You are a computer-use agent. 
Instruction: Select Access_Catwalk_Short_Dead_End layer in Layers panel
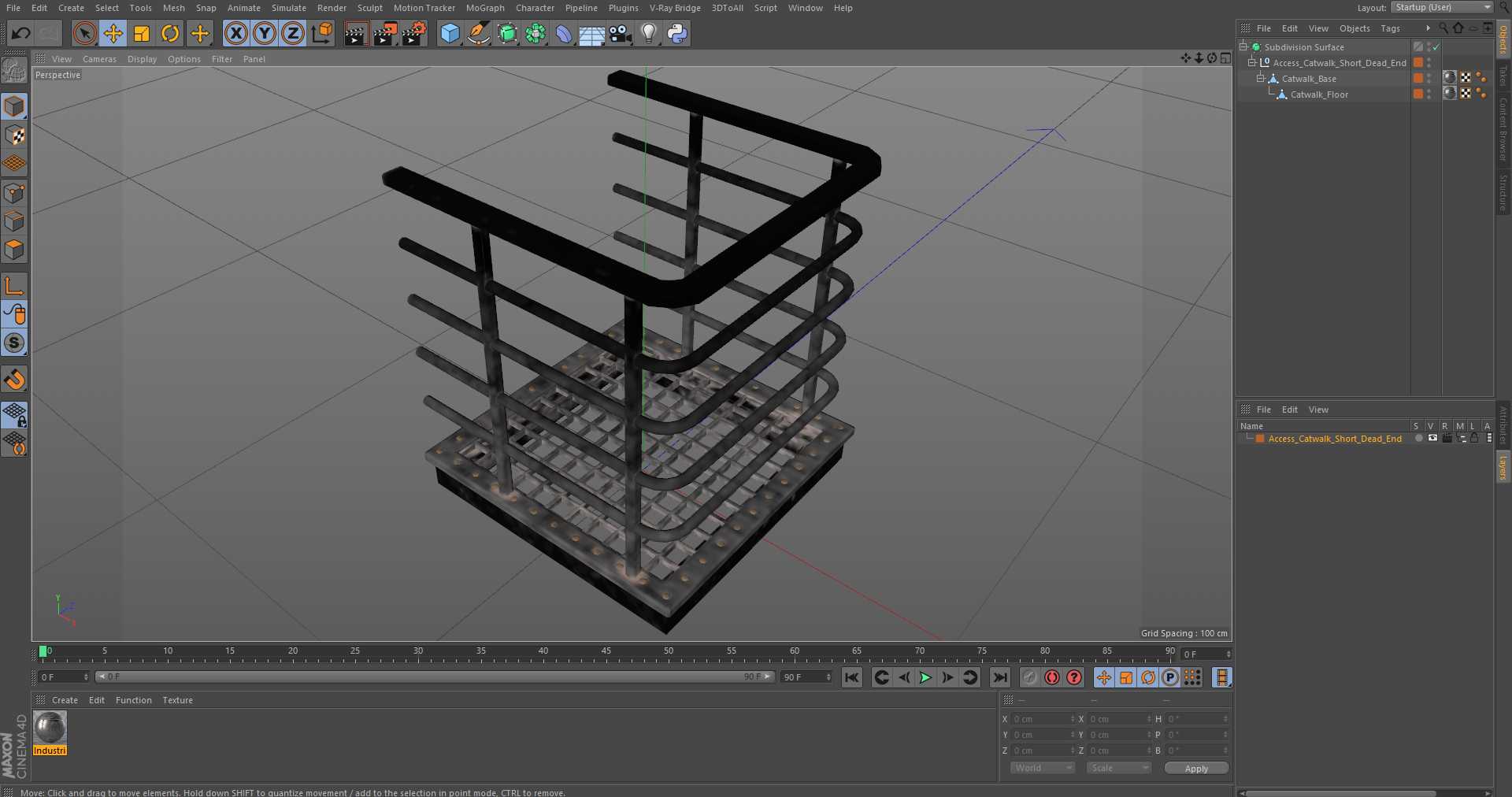(1335, 439)
